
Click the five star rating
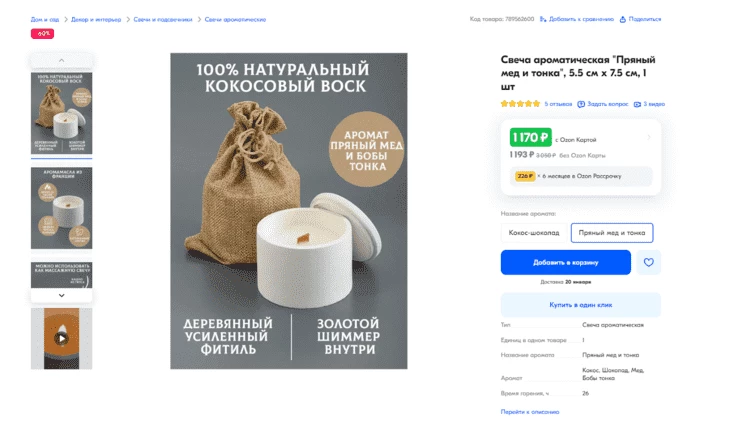click(x=520, y=103)
